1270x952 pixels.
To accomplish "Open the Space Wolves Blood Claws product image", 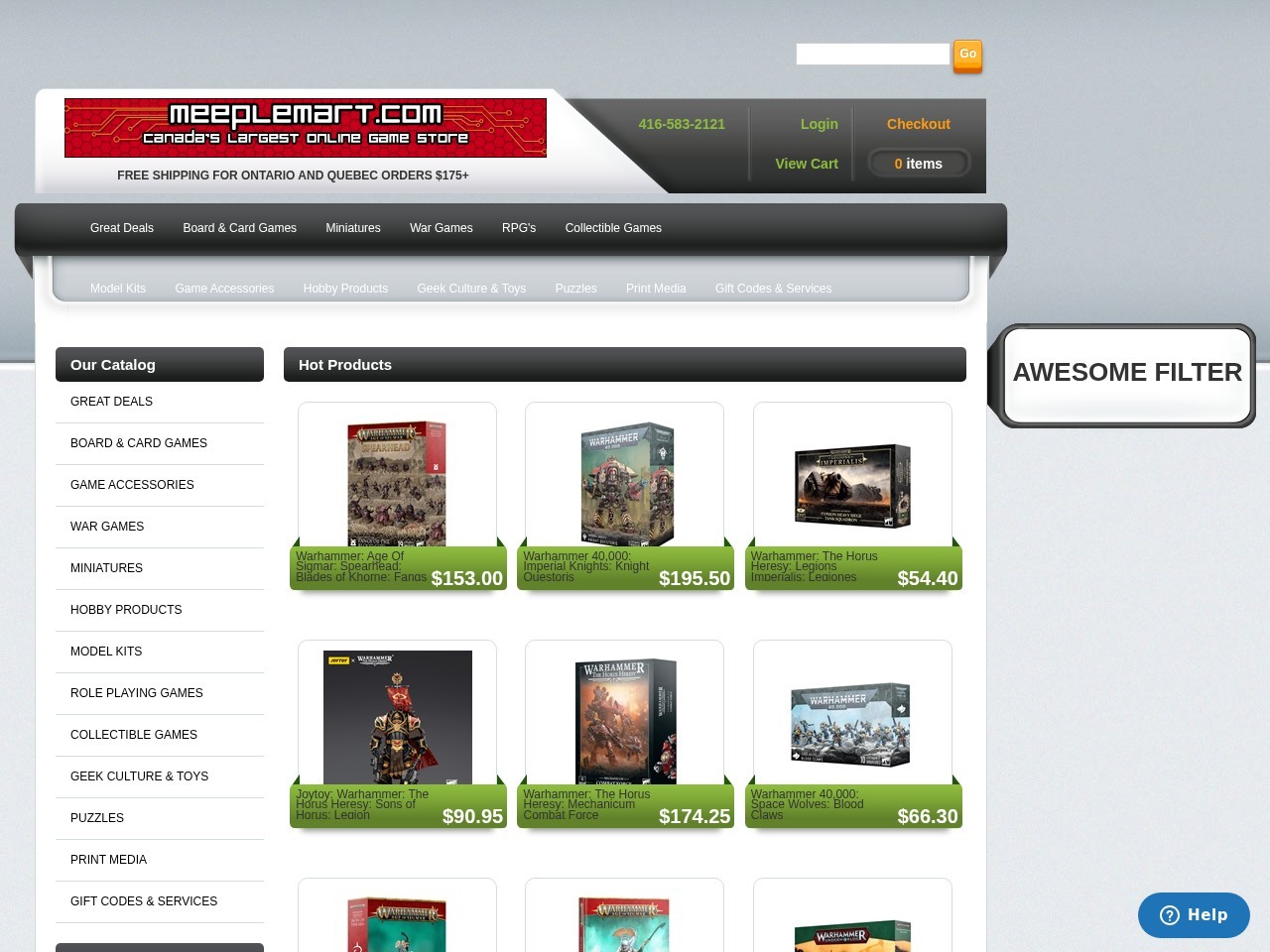I will click(x=852, y=722).
